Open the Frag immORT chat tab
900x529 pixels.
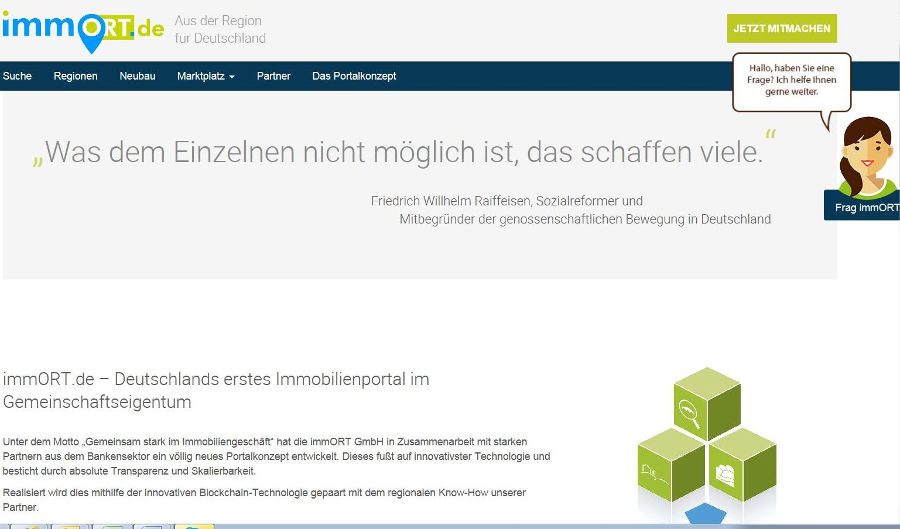pos(862,207)
